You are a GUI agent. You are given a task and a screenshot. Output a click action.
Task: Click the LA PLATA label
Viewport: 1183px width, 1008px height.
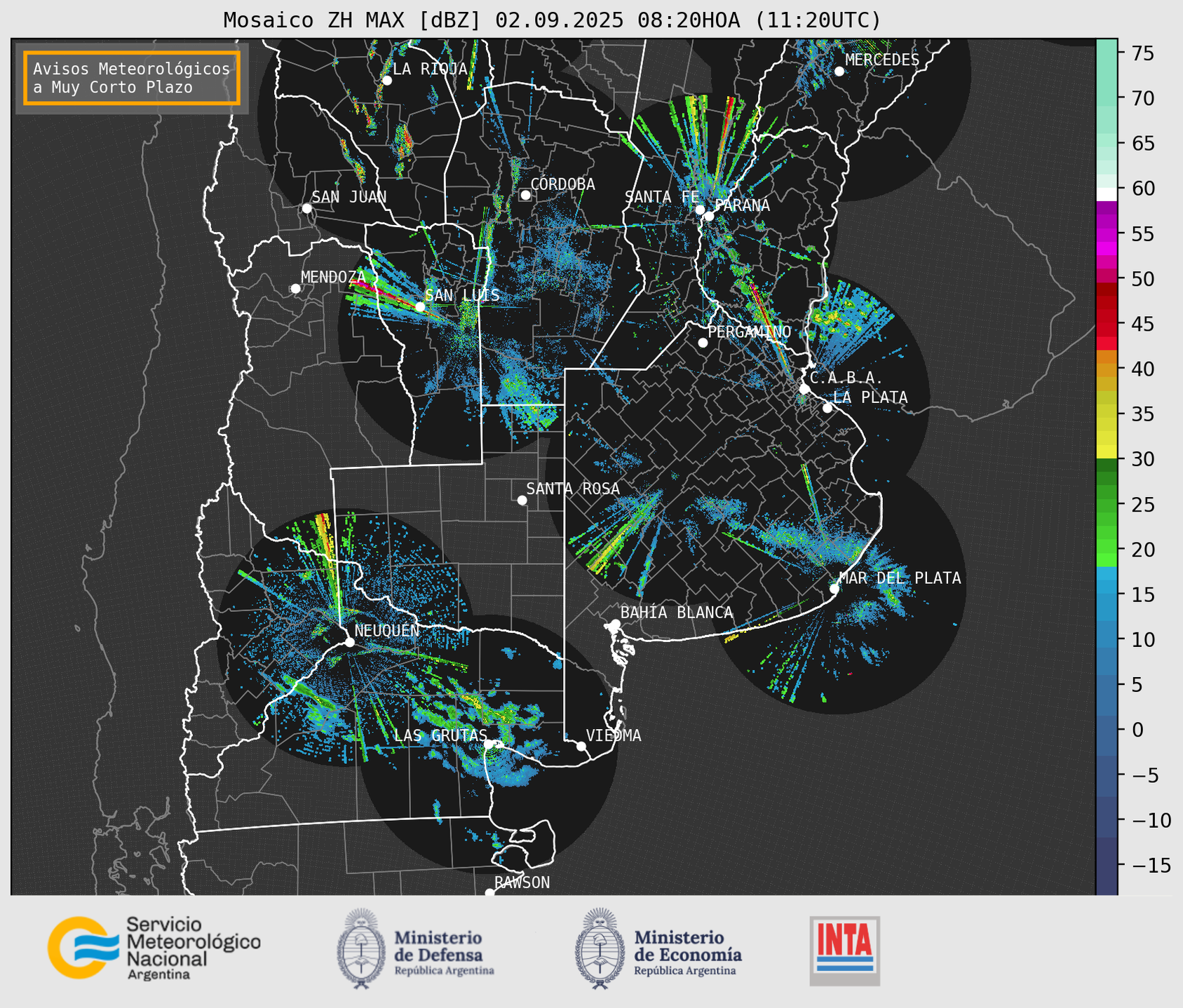coord(870,397)
